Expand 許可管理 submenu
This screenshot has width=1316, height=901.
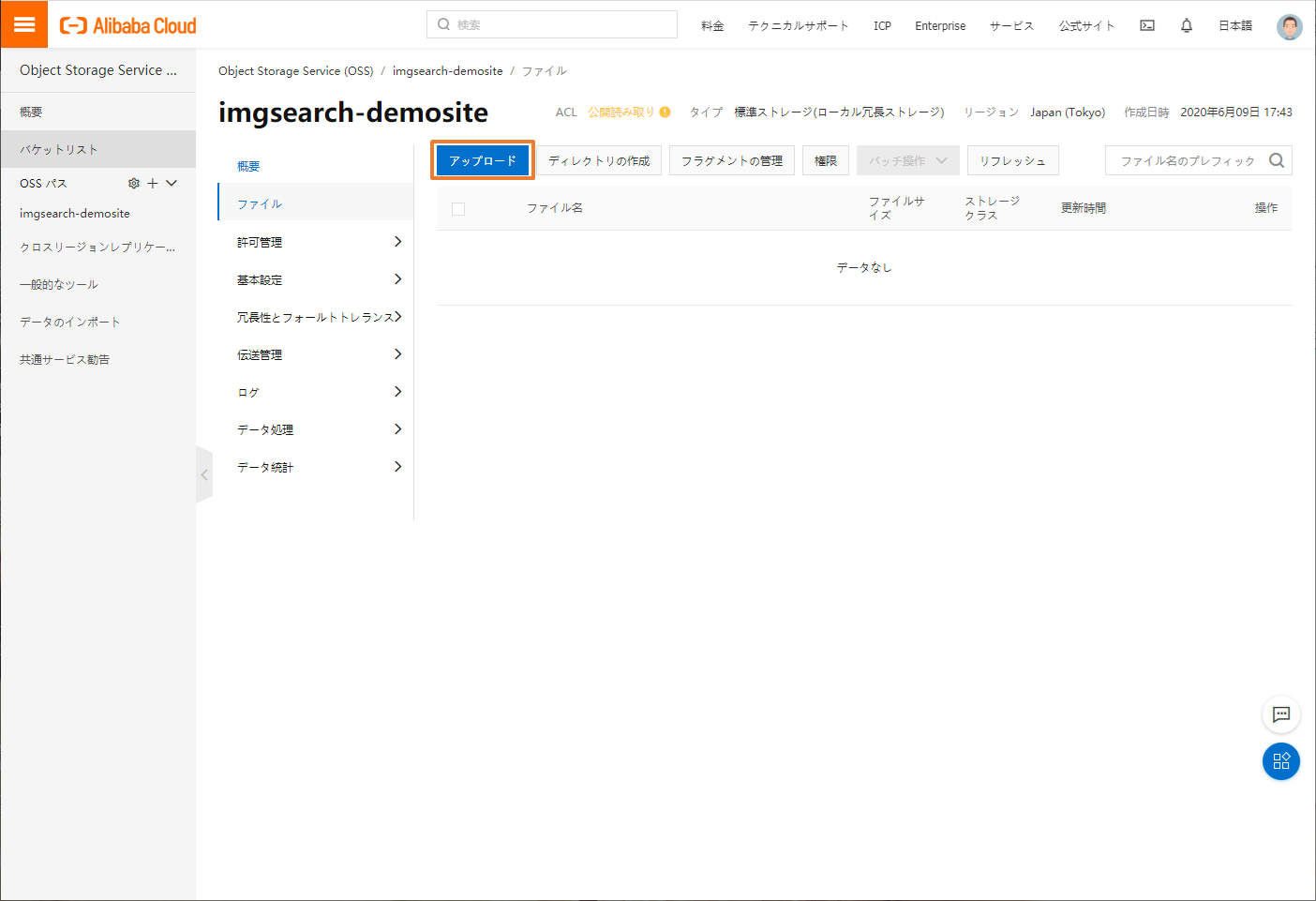tap(315, 242)
